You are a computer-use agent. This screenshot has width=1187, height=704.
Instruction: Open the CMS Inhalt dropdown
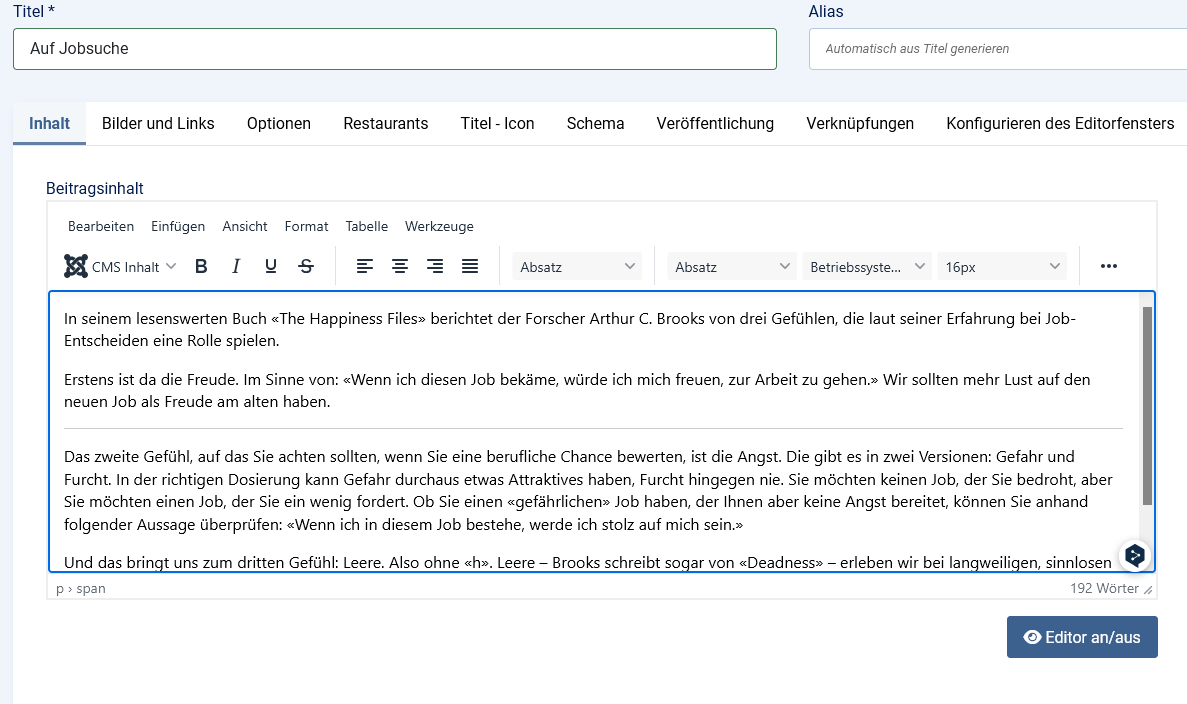coord(121,267)
